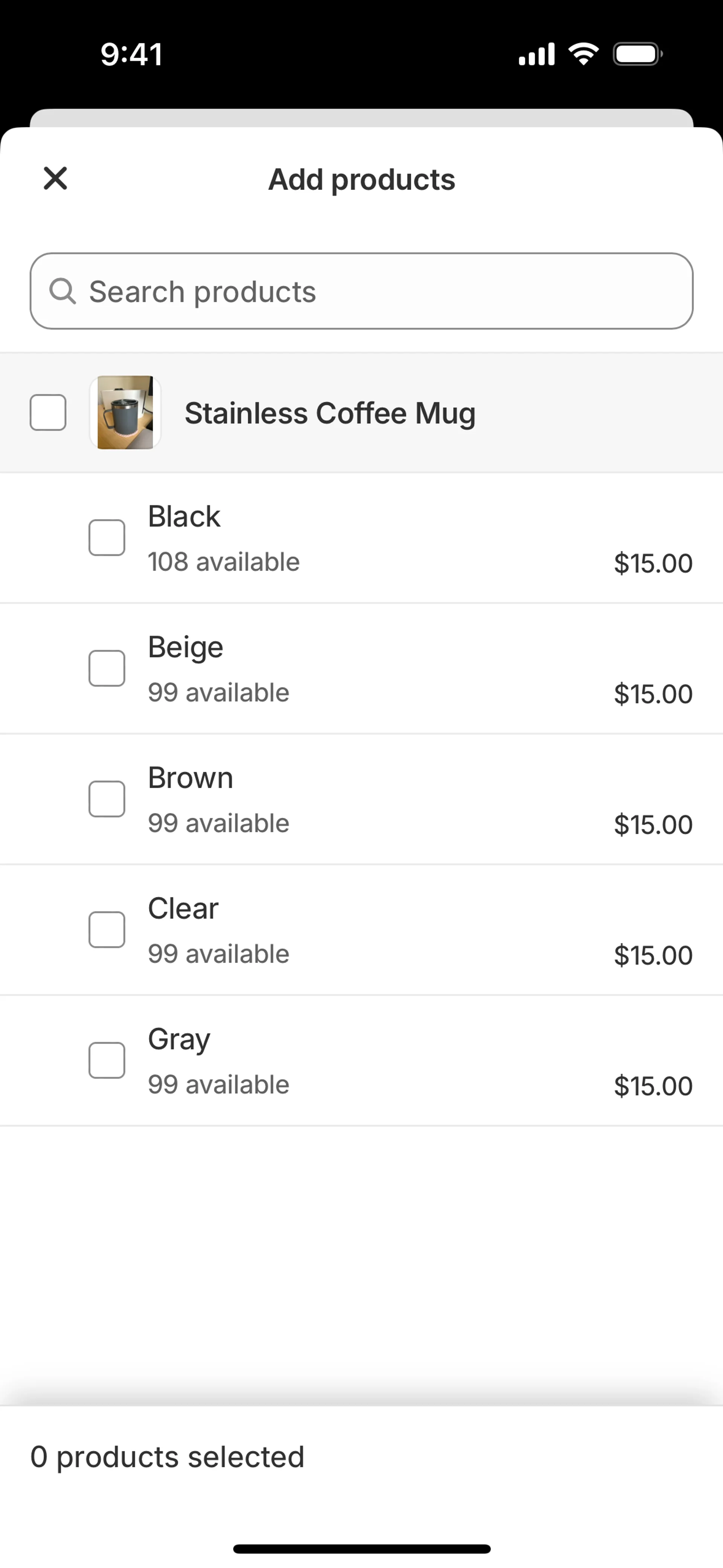Viewport: 723px width, 1568px height.
Task: Select the Clear variant checkbox
Action: [x=107, y=929]
